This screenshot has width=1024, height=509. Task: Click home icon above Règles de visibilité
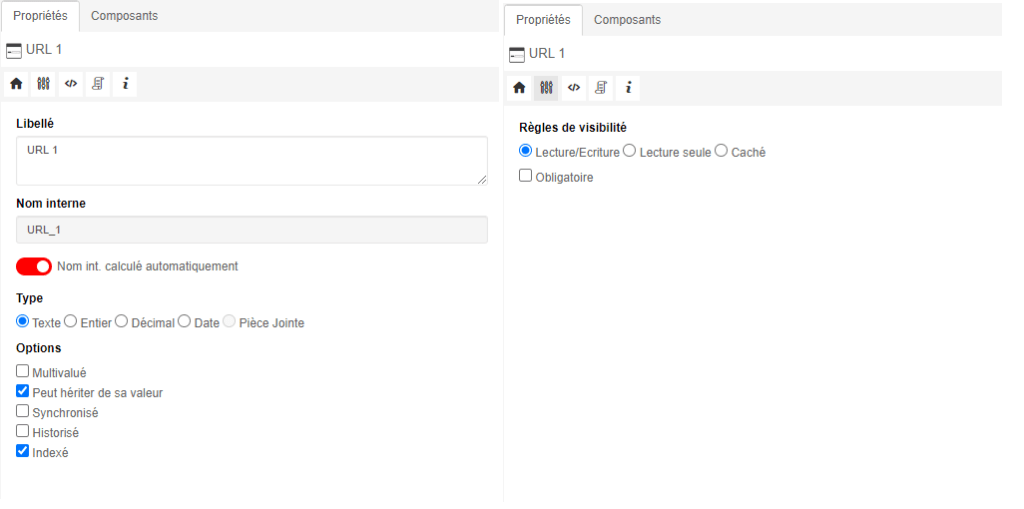point(519,88)
